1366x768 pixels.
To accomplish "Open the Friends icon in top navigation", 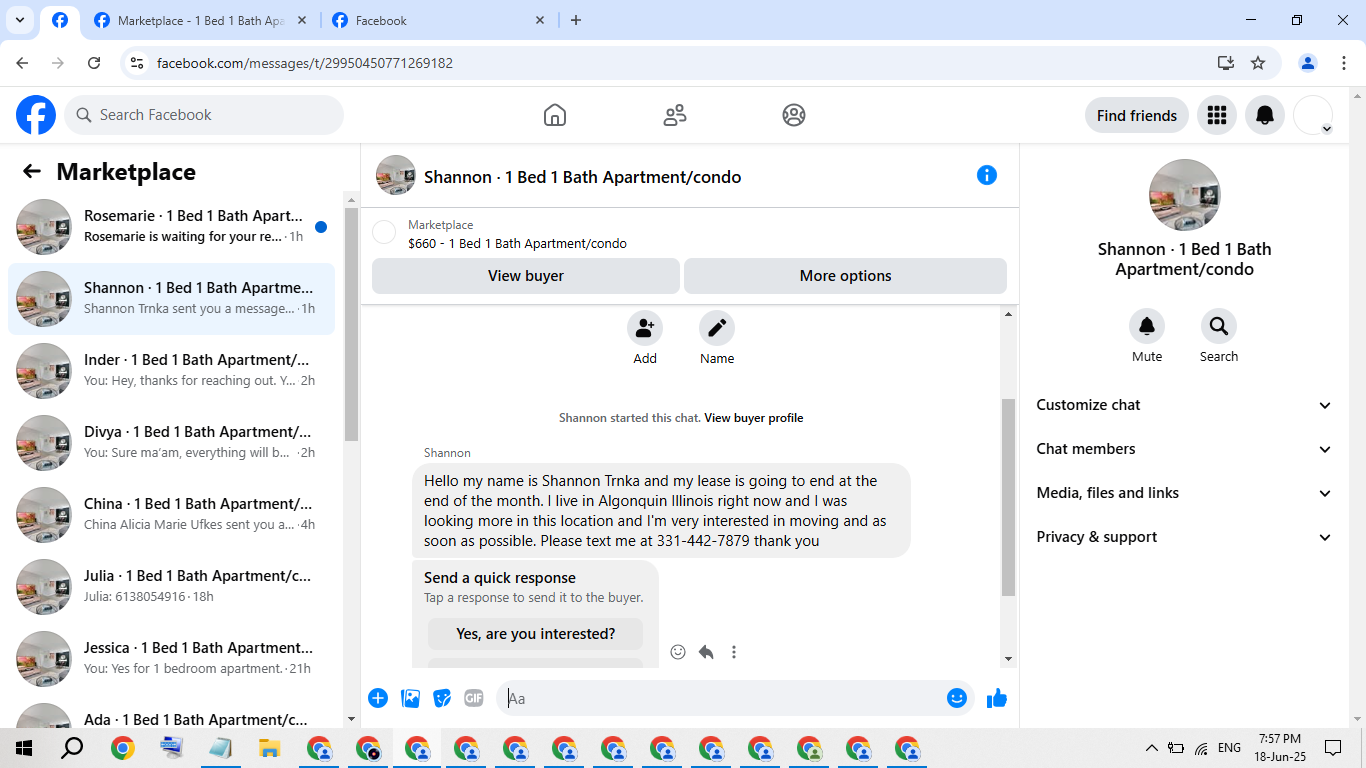I will tap(675, 115).
